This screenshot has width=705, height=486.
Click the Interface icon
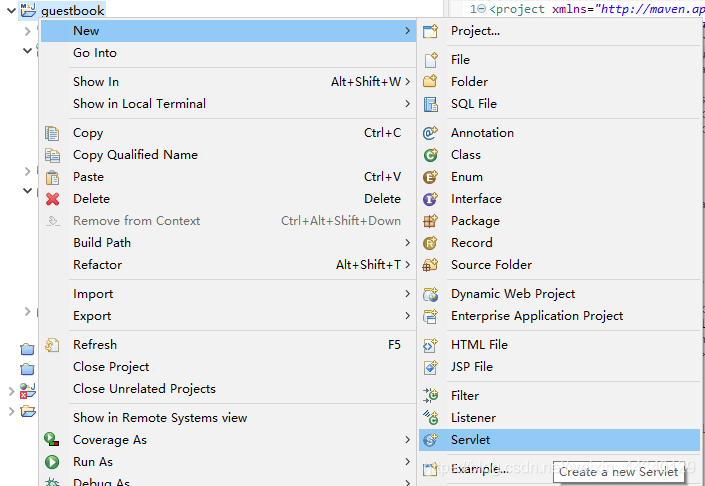[431, 199]
